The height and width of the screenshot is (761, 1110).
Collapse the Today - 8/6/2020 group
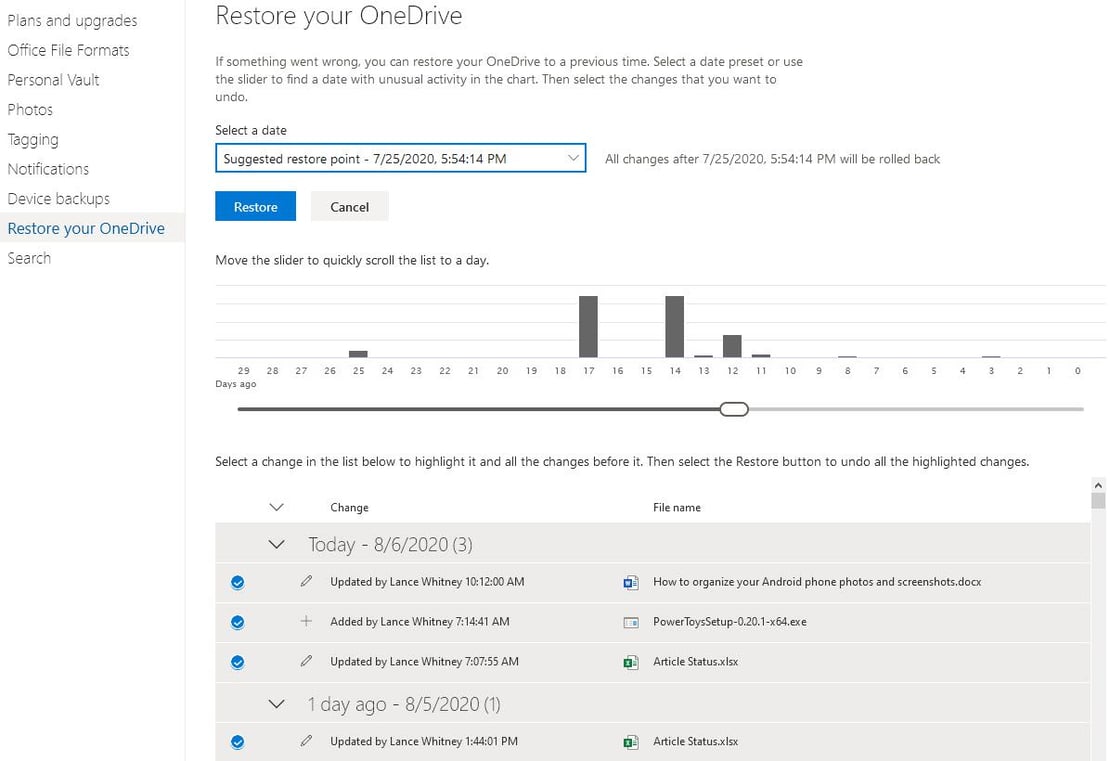click(x=277, y=544)
